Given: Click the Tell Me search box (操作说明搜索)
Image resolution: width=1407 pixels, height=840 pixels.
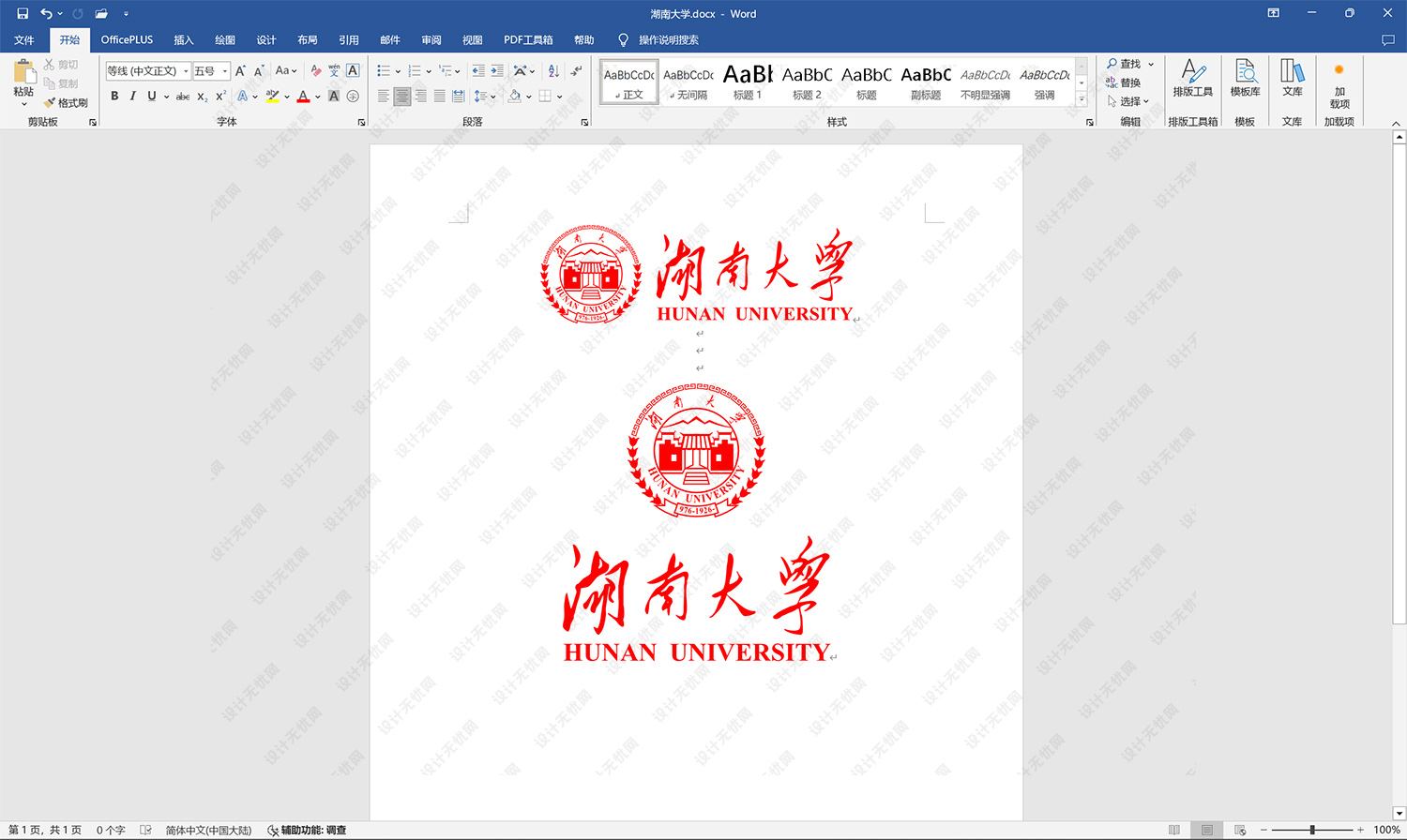Looking at the screenshot, I should pos(669,40).
